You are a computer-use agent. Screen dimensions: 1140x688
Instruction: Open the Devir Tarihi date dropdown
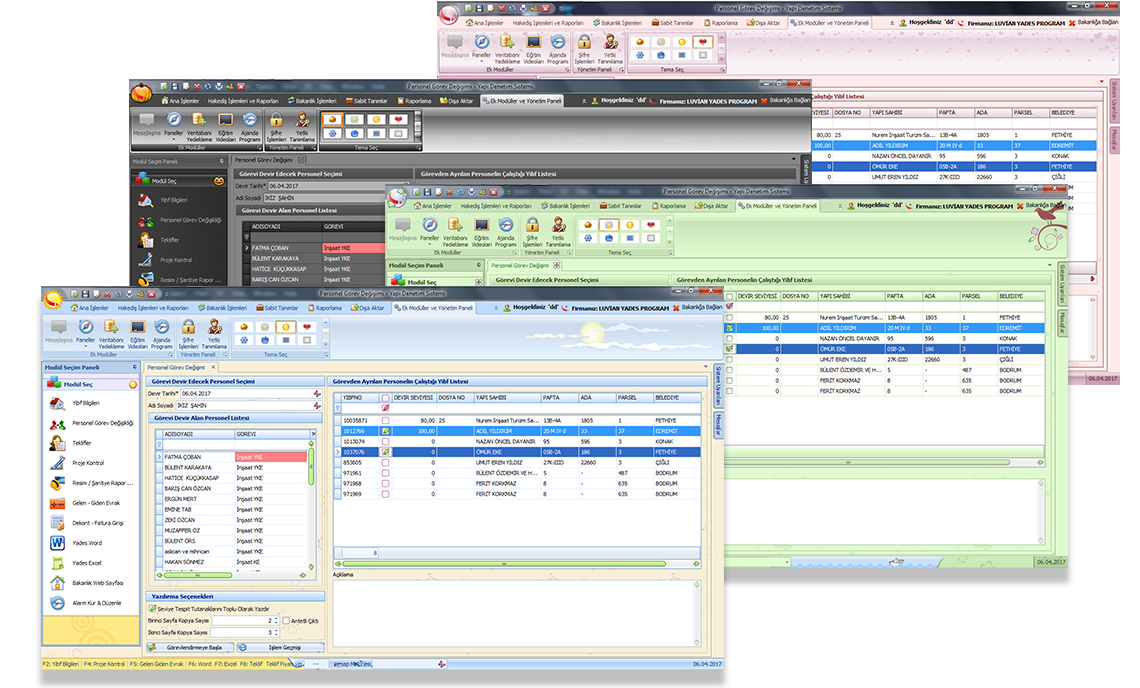318,393
